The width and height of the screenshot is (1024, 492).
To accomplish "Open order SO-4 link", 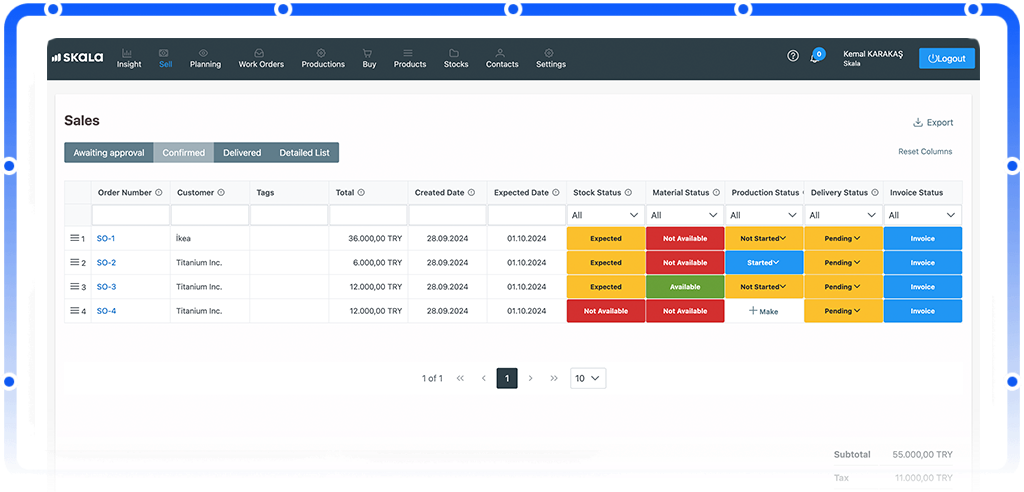I will pos(106,311).
